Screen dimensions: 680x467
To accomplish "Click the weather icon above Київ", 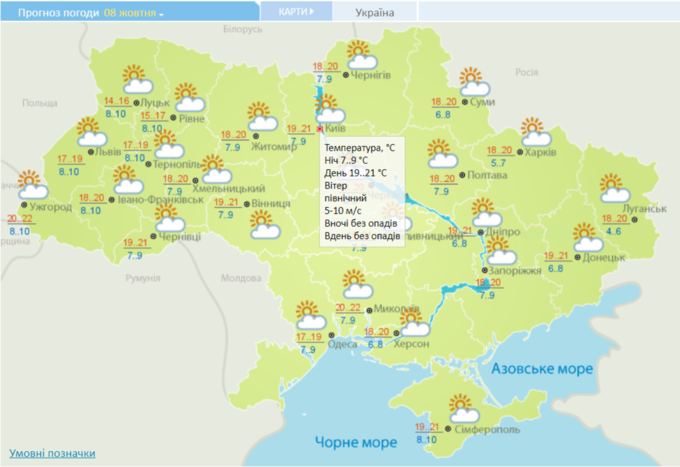I will (x=330, y=108).
